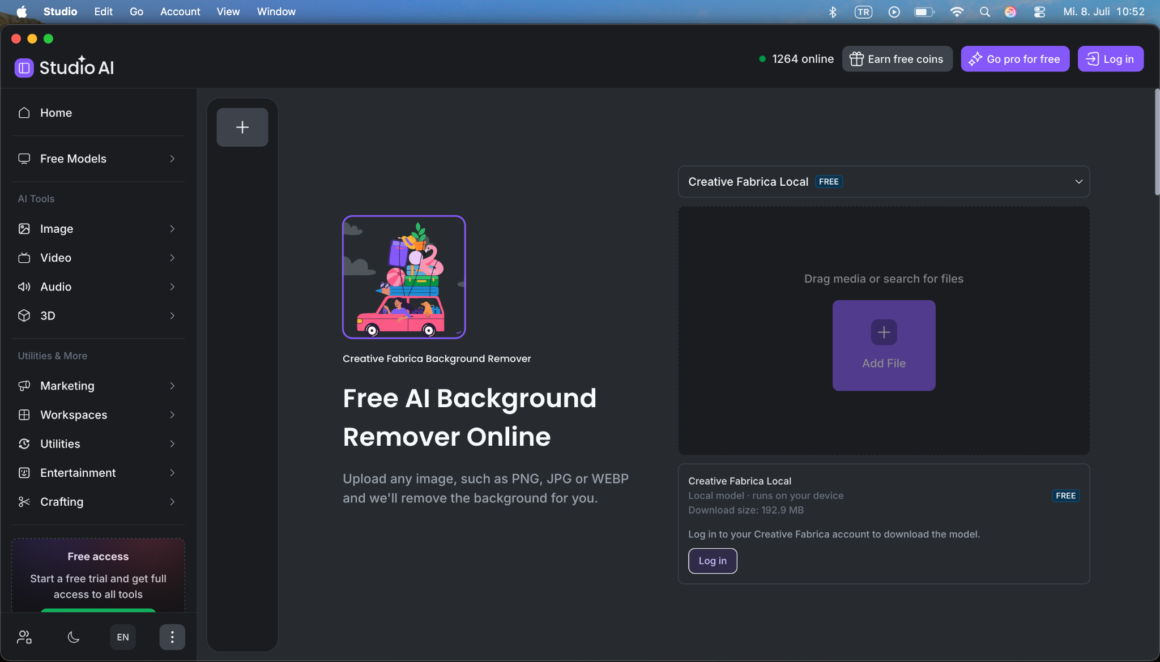Screen dimensions: 1160x662
Task: Open the View menu
Action: 228,12
